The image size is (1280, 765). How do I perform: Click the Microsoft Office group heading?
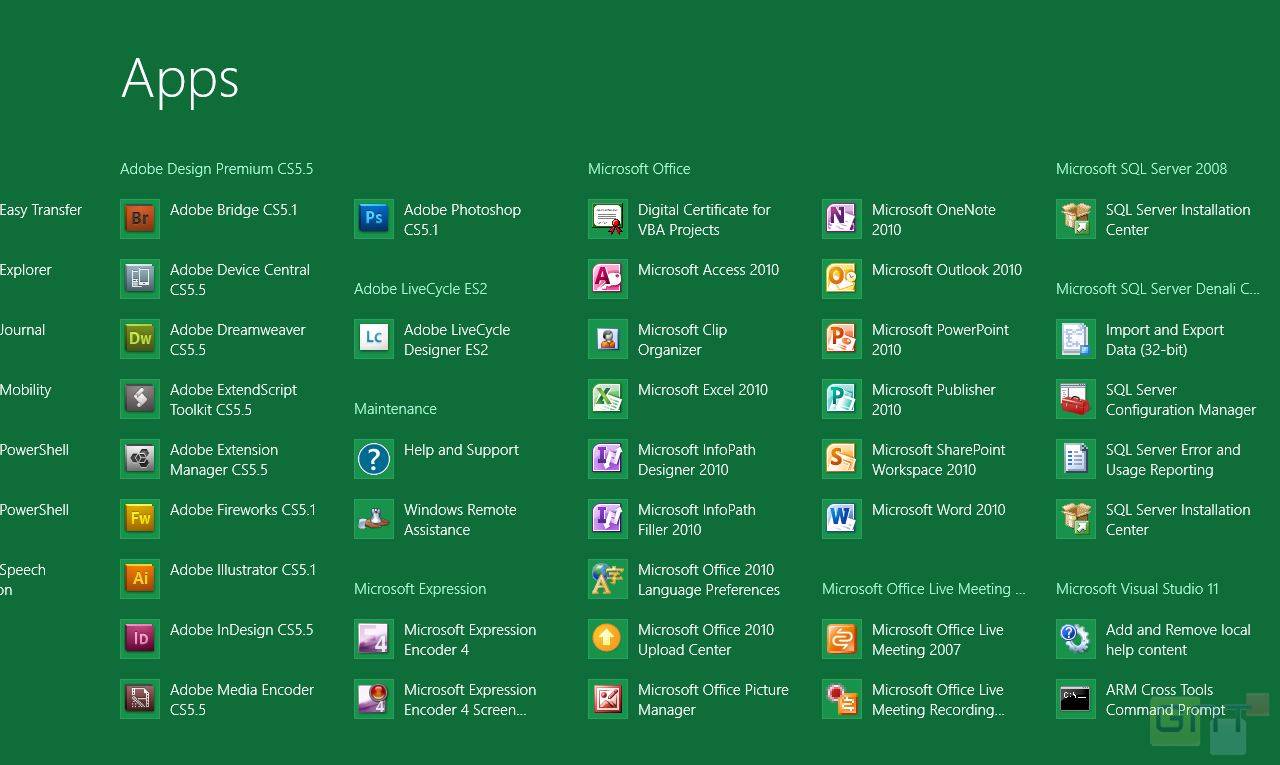click(x=639, y=169)
